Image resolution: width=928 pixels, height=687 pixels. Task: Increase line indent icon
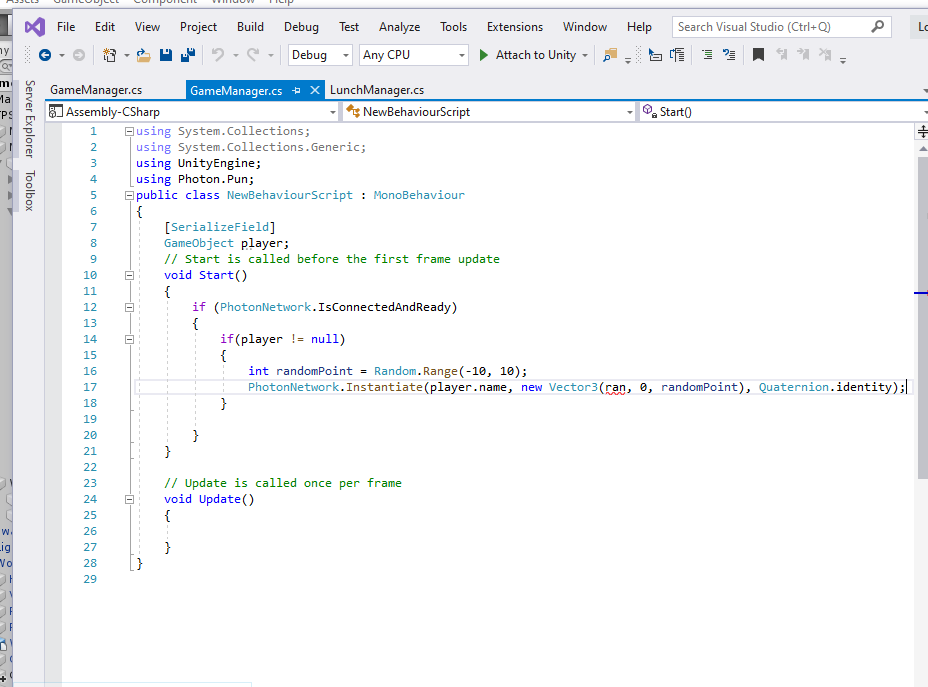point(729,55)
